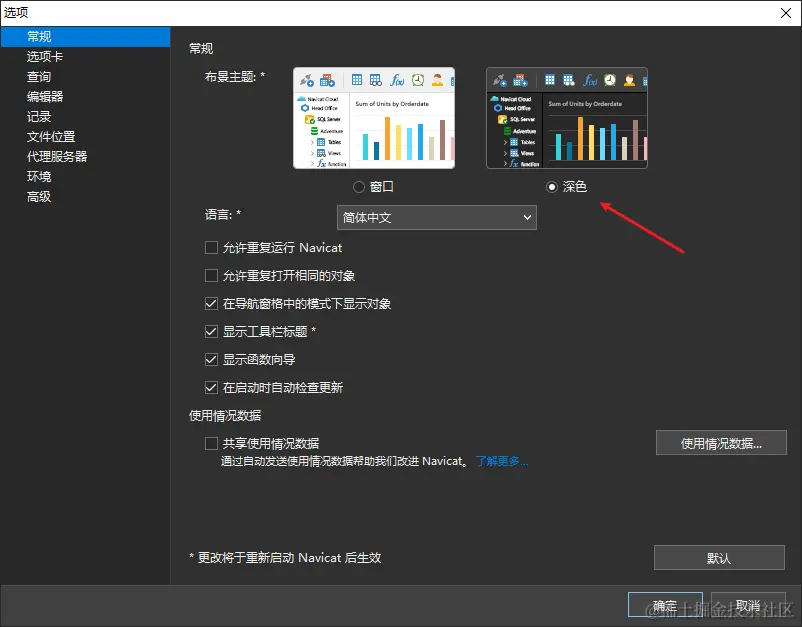Viewport: 802px width, 627px height.
Task: Select the 环境 settings page
Action: point(39,176)
